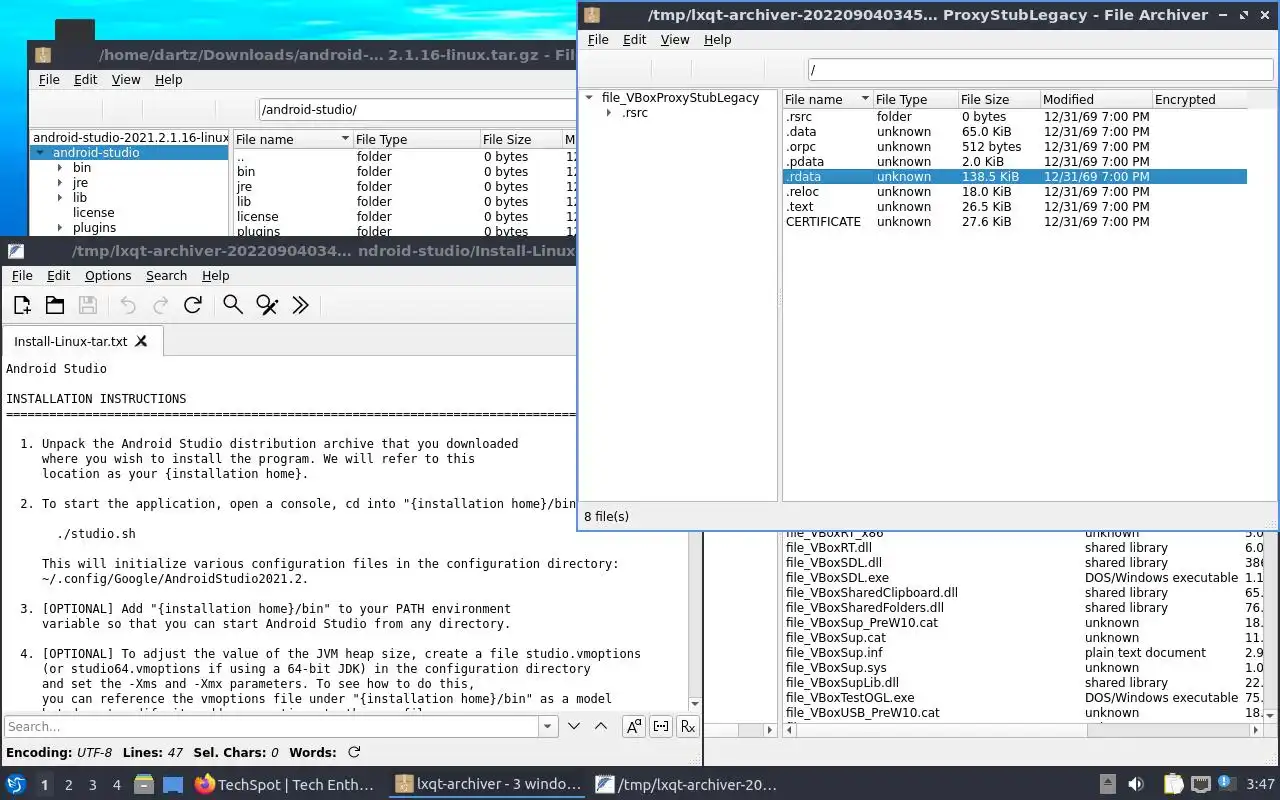The height and width of the screenshot is (800, 1280).
Task: Open Find with the magnifier icon
Action: [233, 305]
